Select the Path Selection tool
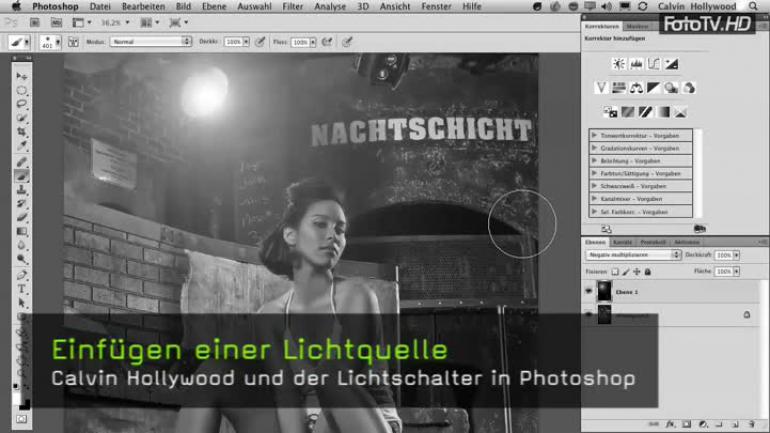 22,303
